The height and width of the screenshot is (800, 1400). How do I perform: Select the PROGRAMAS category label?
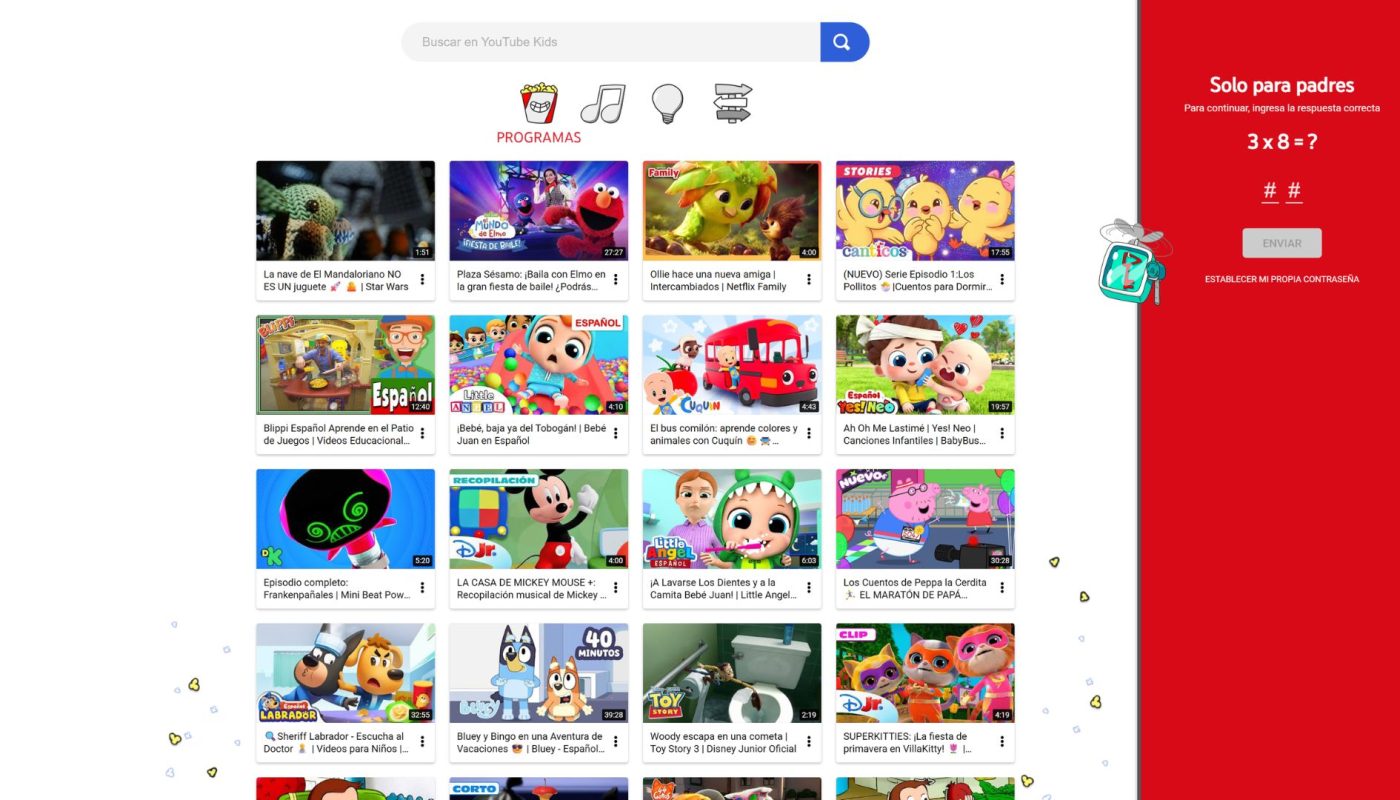pos(539,138)
